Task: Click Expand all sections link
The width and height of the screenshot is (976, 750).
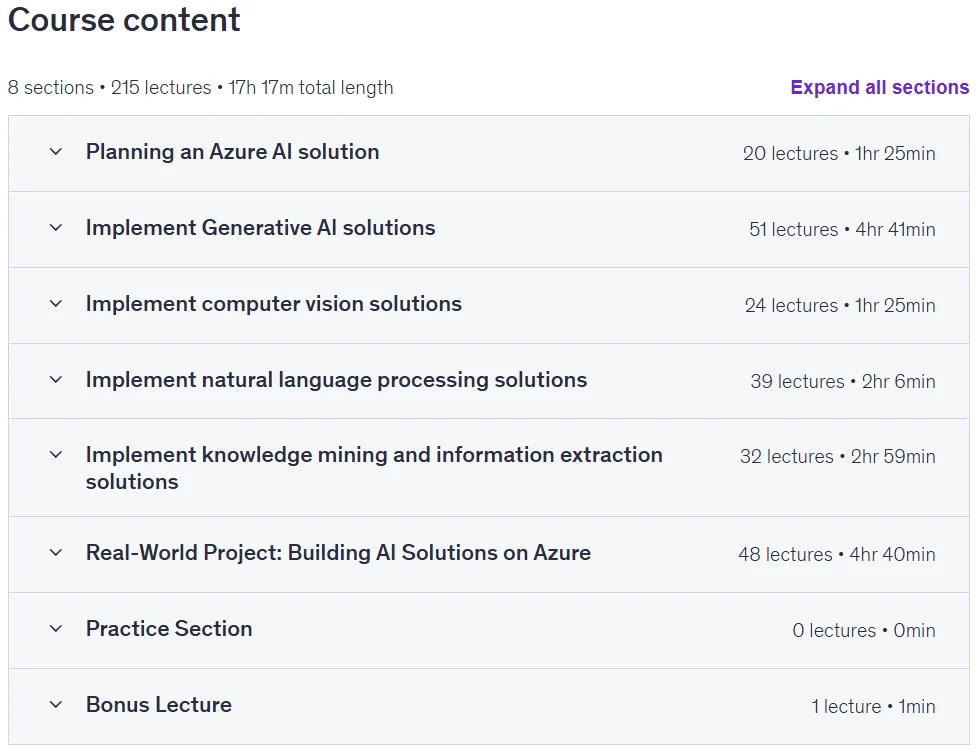Action: coord(880,87)
